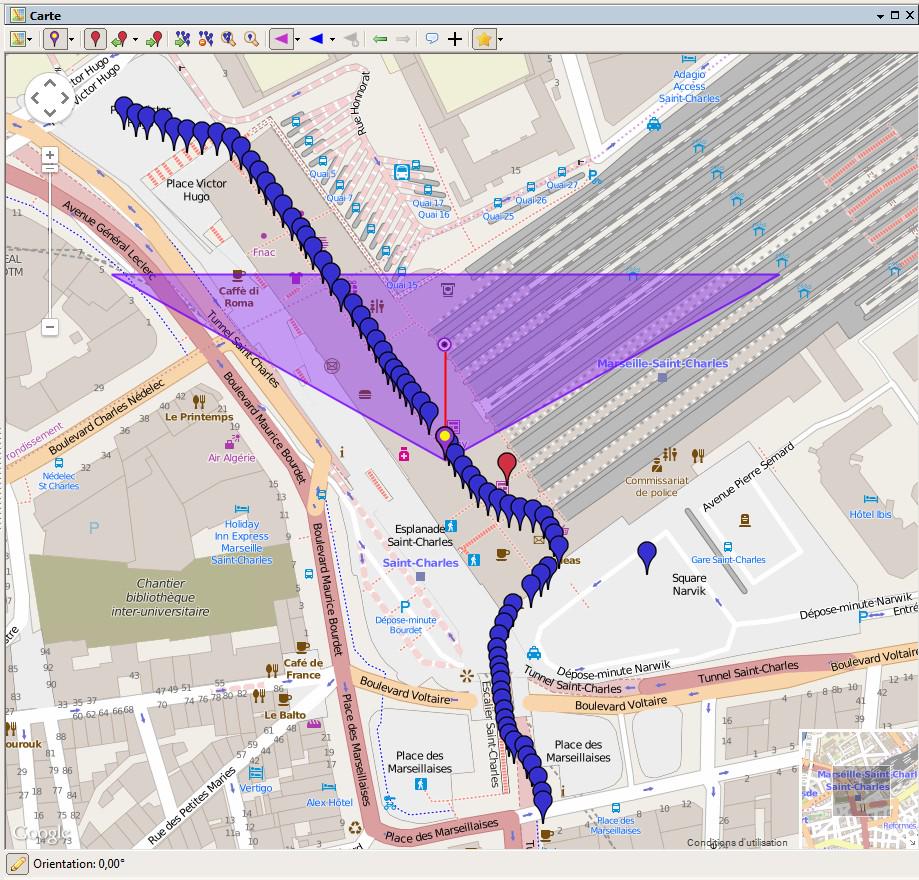Open the map layer dropdown arrow
Viewport: 919px width, 880px height.
29,40
